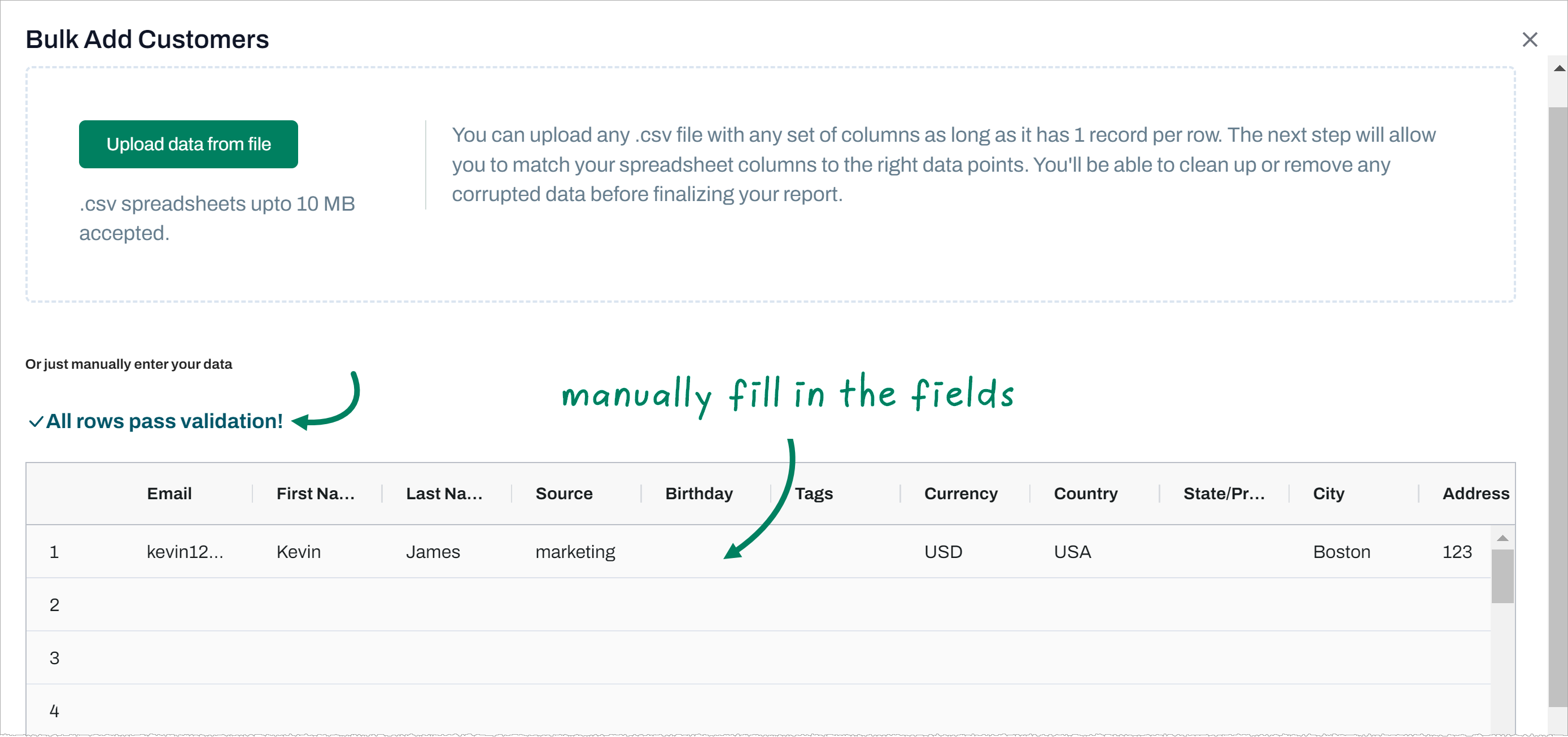Click the Boston city cell
1568x737 pixels.
coord(1341,552)
